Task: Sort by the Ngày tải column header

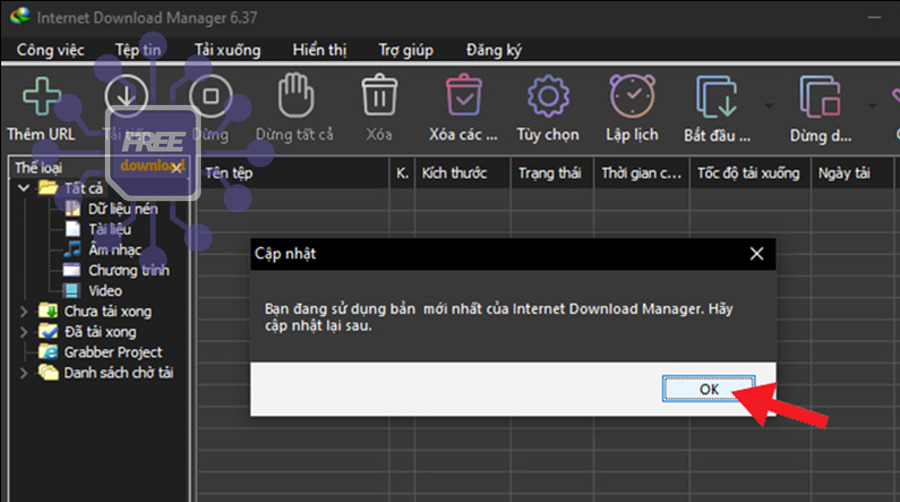Action: pyautogui.click(x=852, y=173)
